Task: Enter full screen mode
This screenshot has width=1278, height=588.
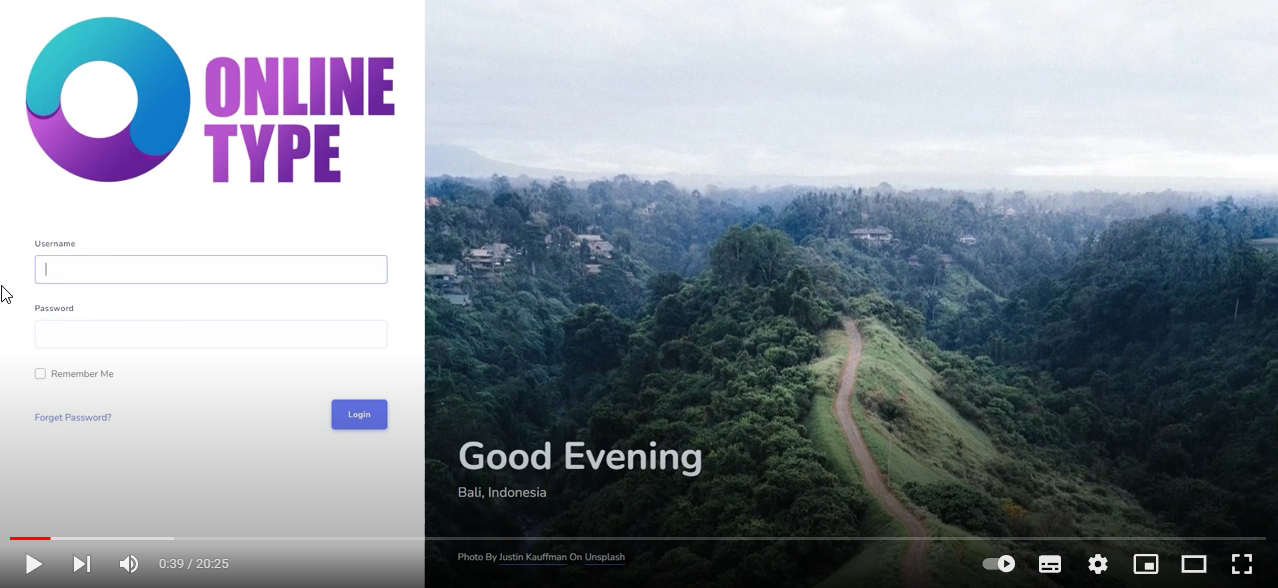Action: point(1242,564)
